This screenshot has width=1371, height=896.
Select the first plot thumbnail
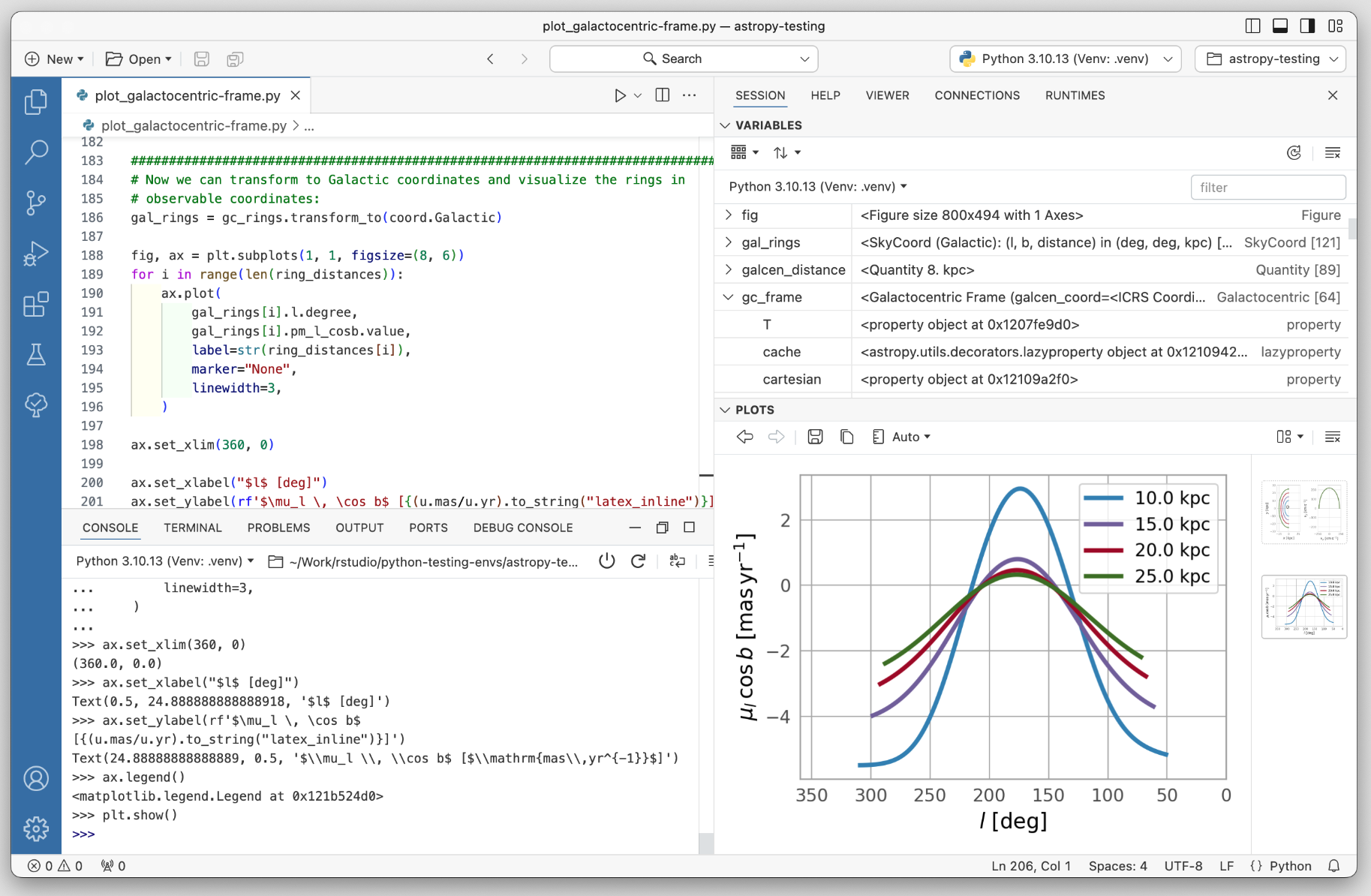coord(1304,513)
